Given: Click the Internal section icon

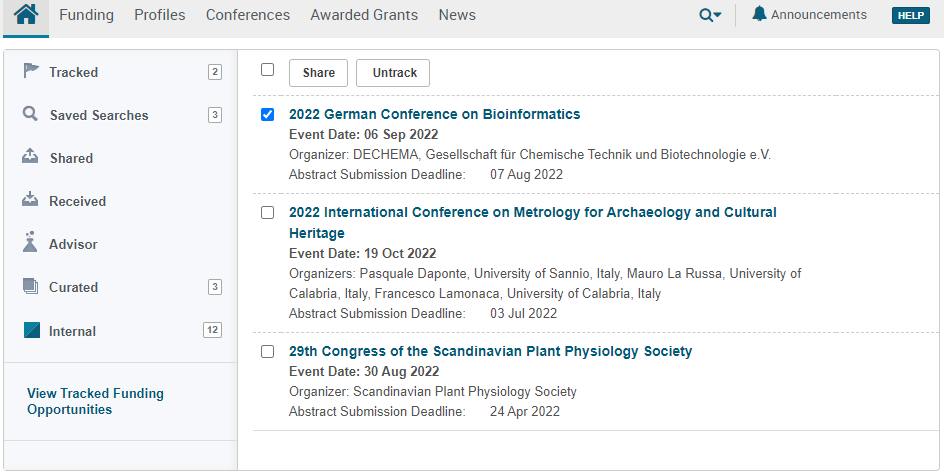Looking at the screenshot, I should [x=32, y=330].
